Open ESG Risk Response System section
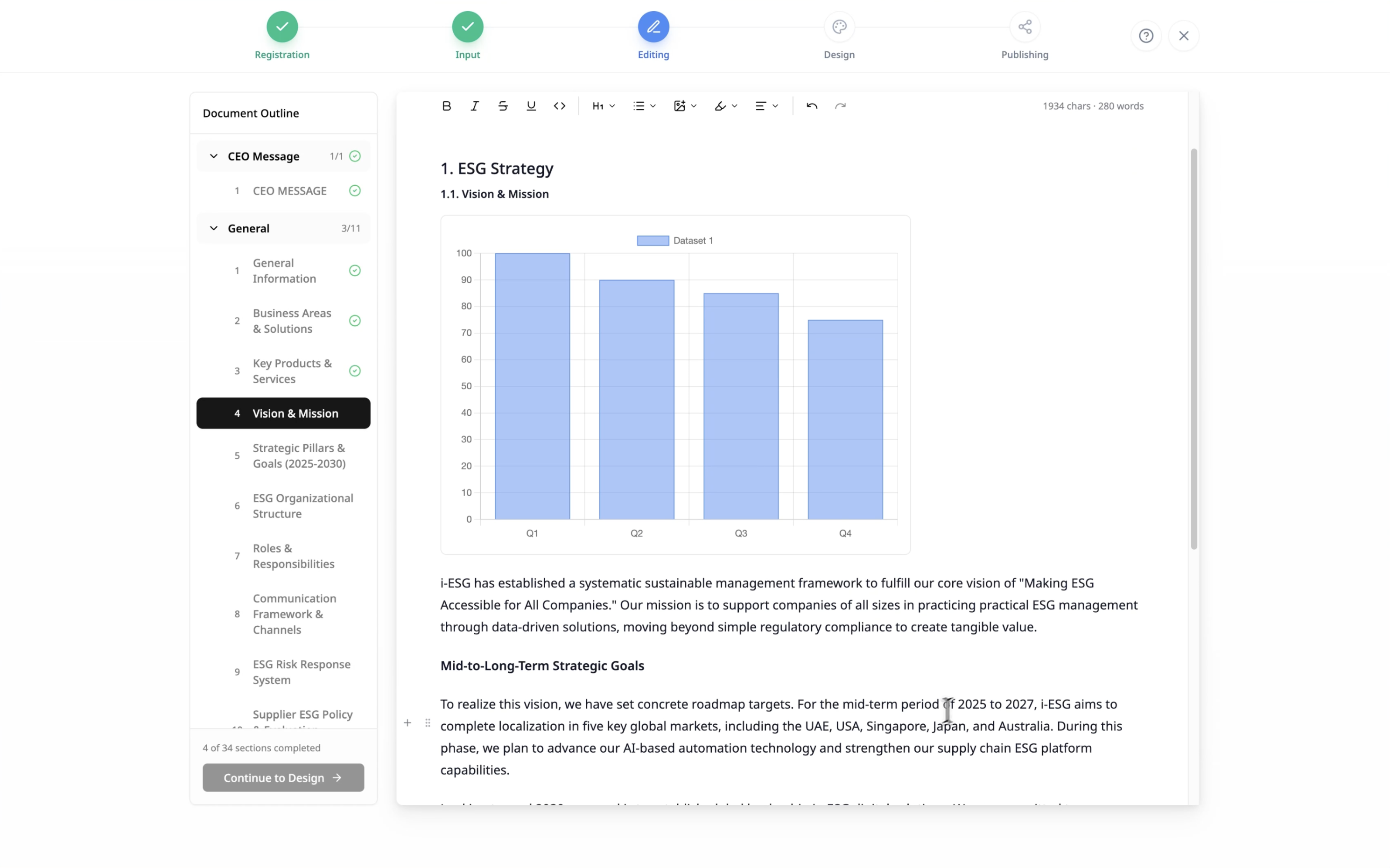 [x=283, y=672]
